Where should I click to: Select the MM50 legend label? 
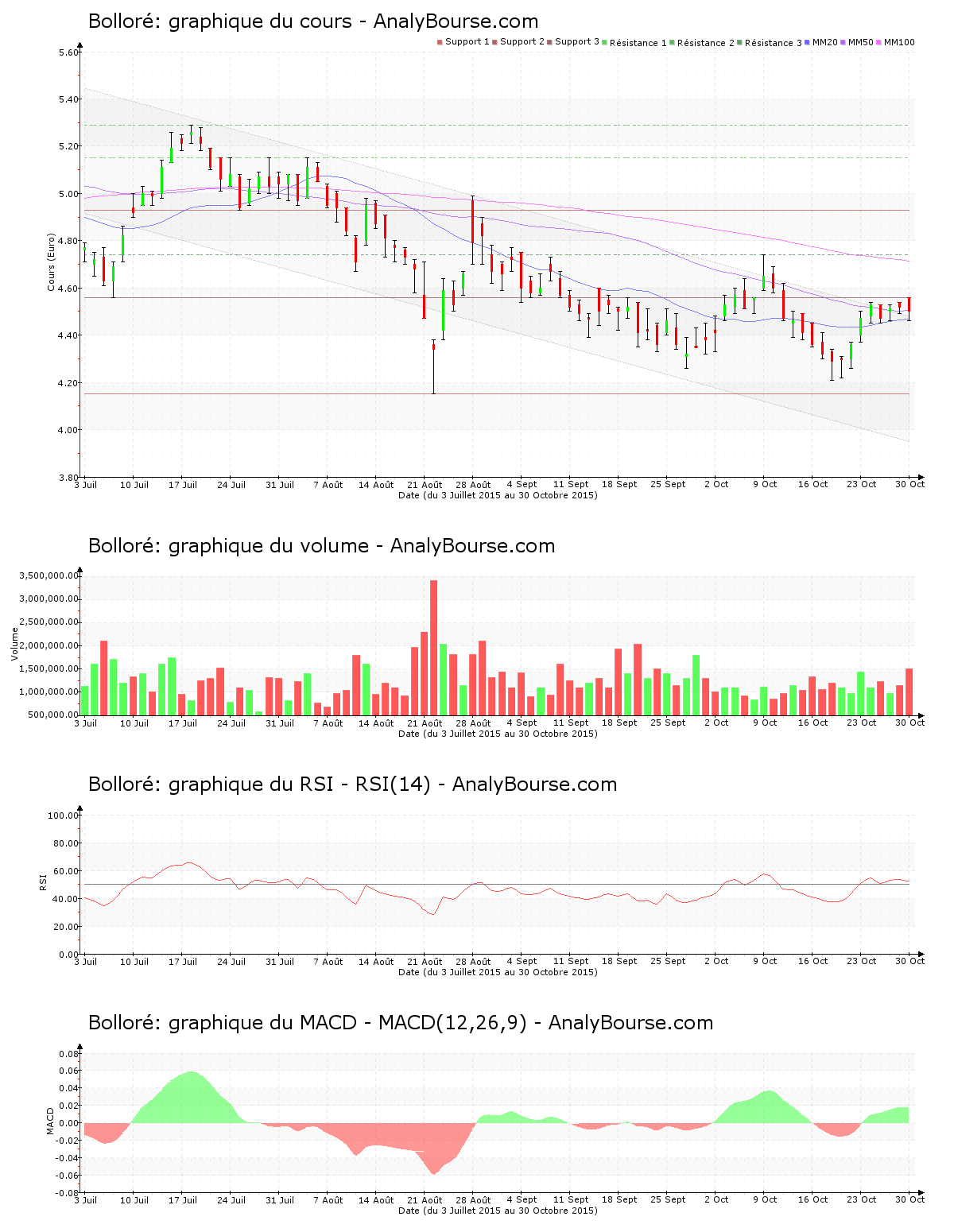click(x=861, y=42)
